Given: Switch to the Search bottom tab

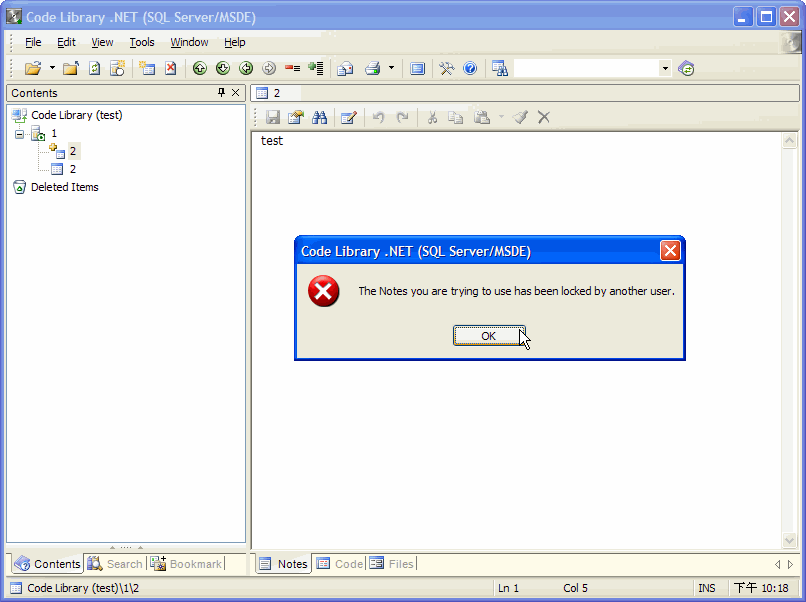Looking at the screenshot, I should 115,564.
